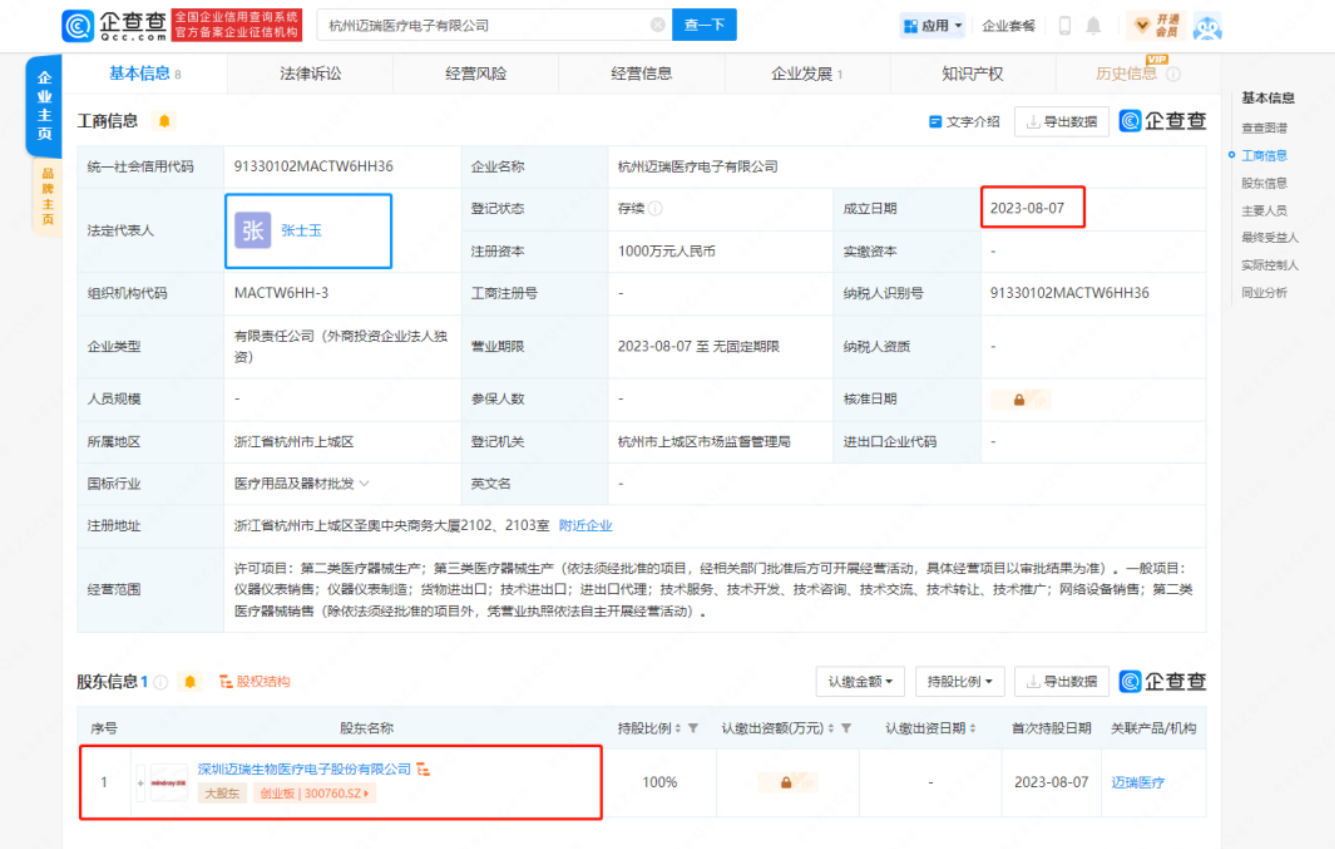Click the bell icon beside 工商信息
Image resolution: width=1335 pixels, height=849 pixels.
(x=164, y=121)
